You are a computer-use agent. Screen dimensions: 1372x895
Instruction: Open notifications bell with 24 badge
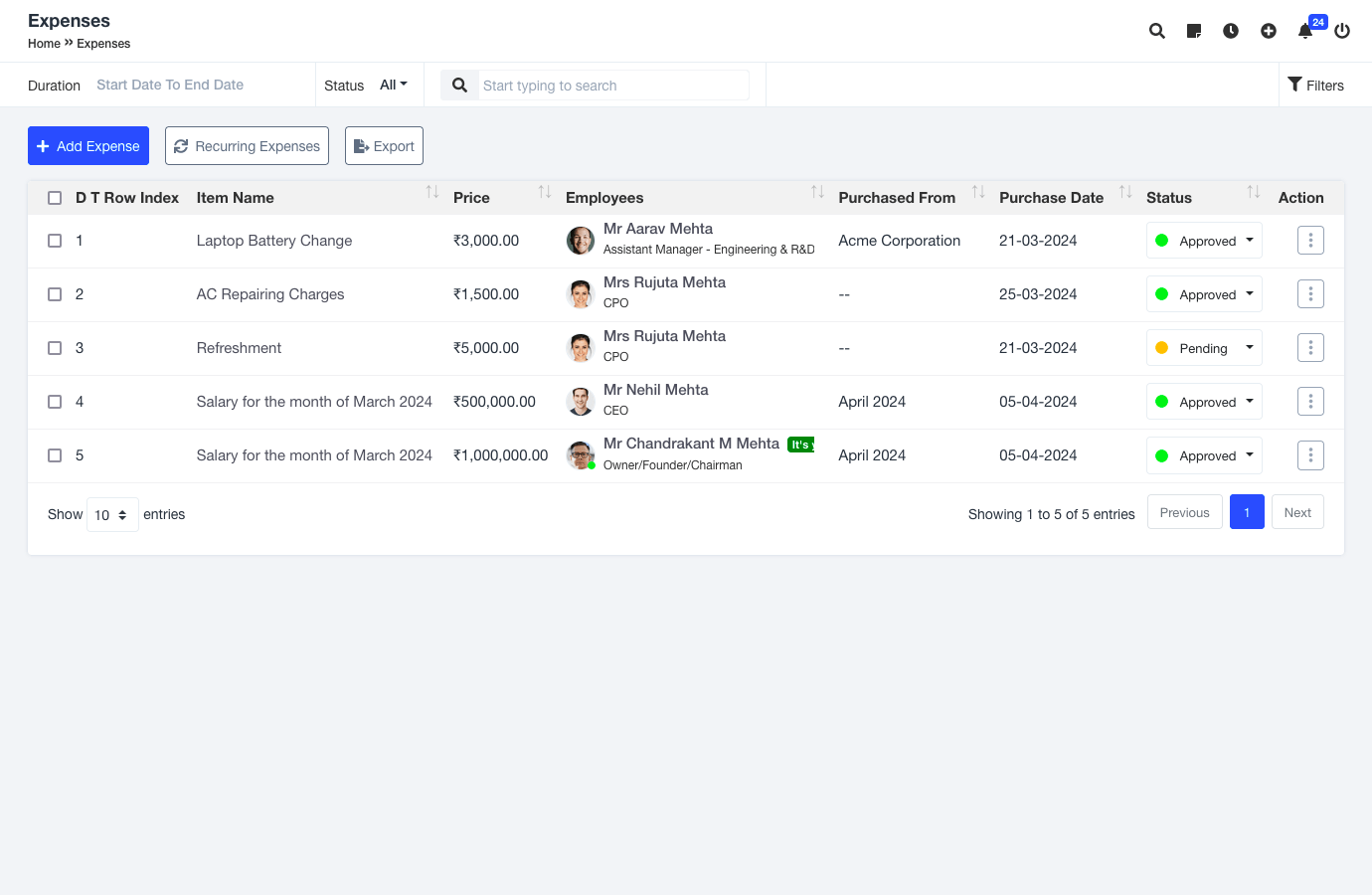click(x=1305, y=31)
